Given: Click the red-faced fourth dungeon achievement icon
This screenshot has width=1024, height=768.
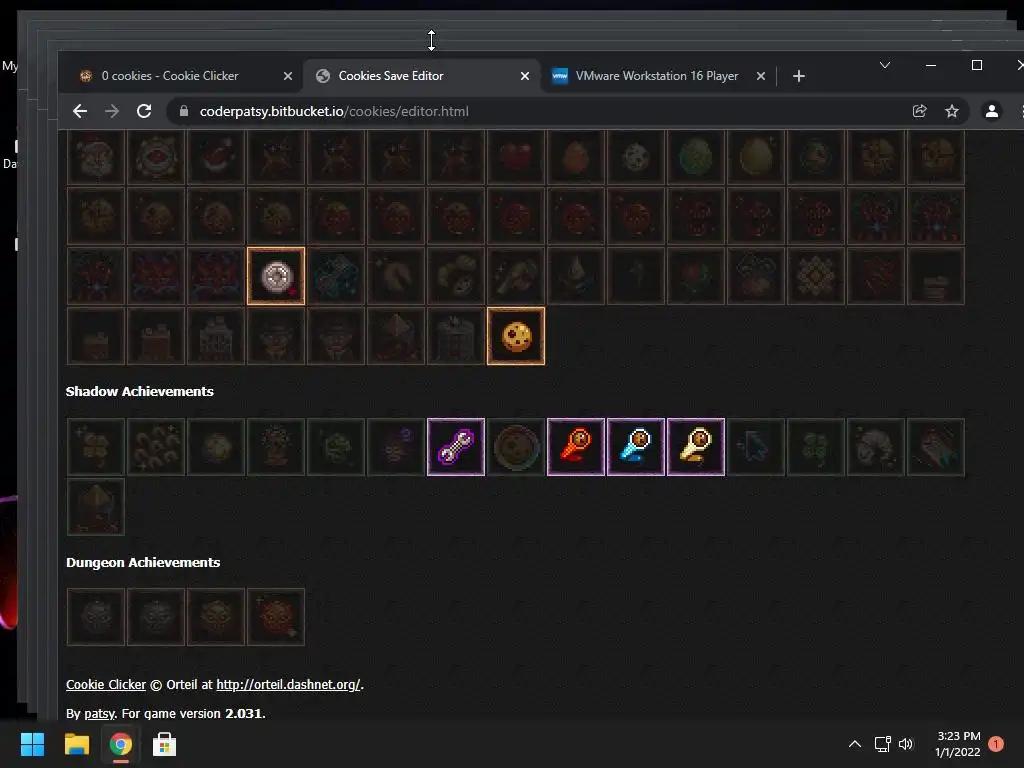Looking at the screenshot, I should point(276,617).
